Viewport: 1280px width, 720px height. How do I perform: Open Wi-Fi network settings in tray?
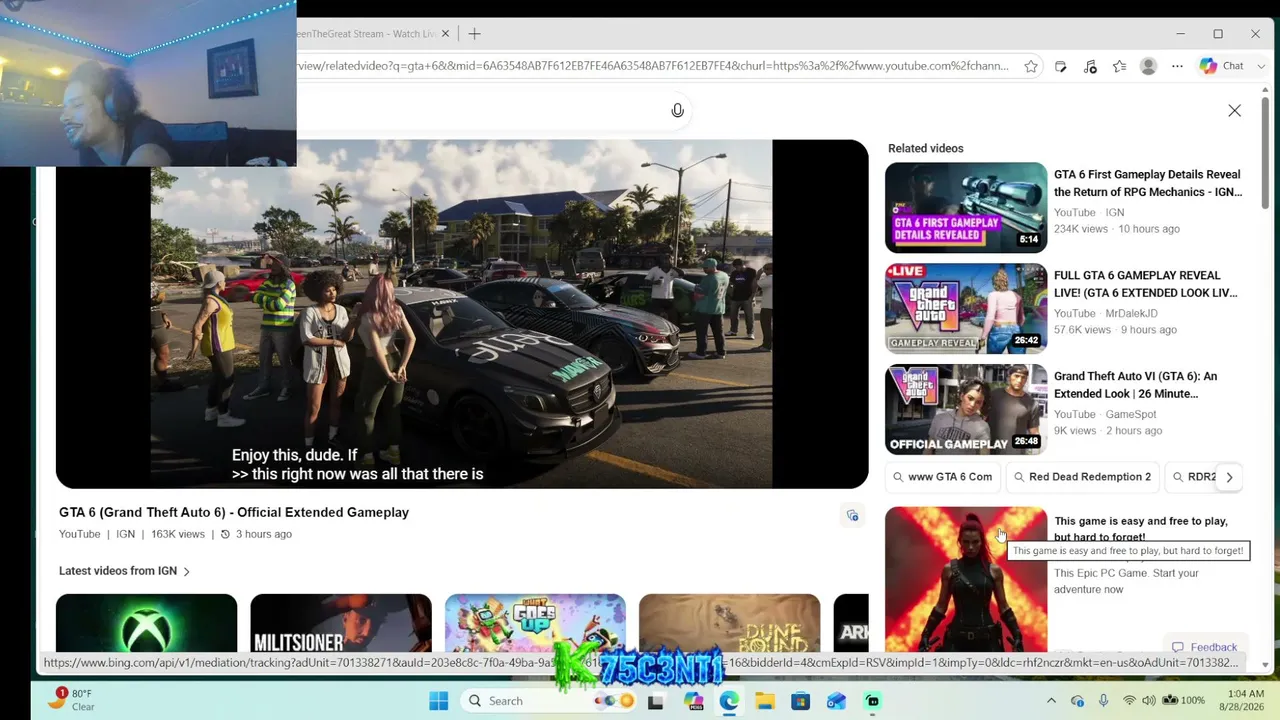1129,701
